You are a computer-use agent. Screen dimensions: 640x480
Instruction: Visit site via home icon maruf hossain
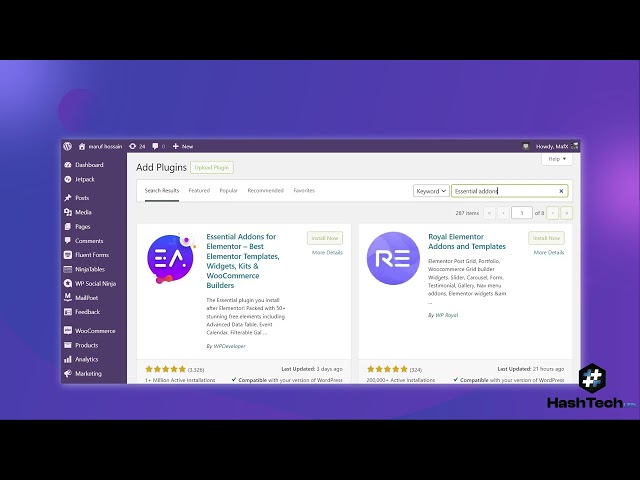coord(100,146)
